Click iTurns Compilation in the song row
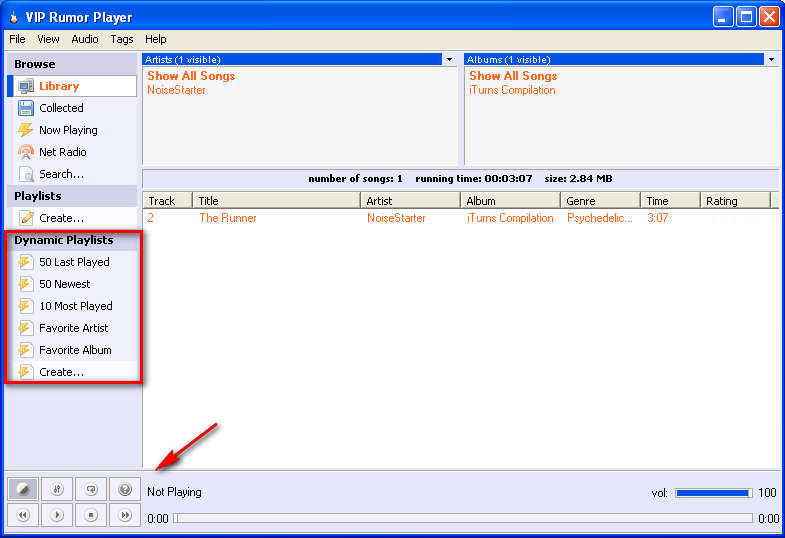The width and height of the screenshot is (785, 538). click(x=510, y=218)
